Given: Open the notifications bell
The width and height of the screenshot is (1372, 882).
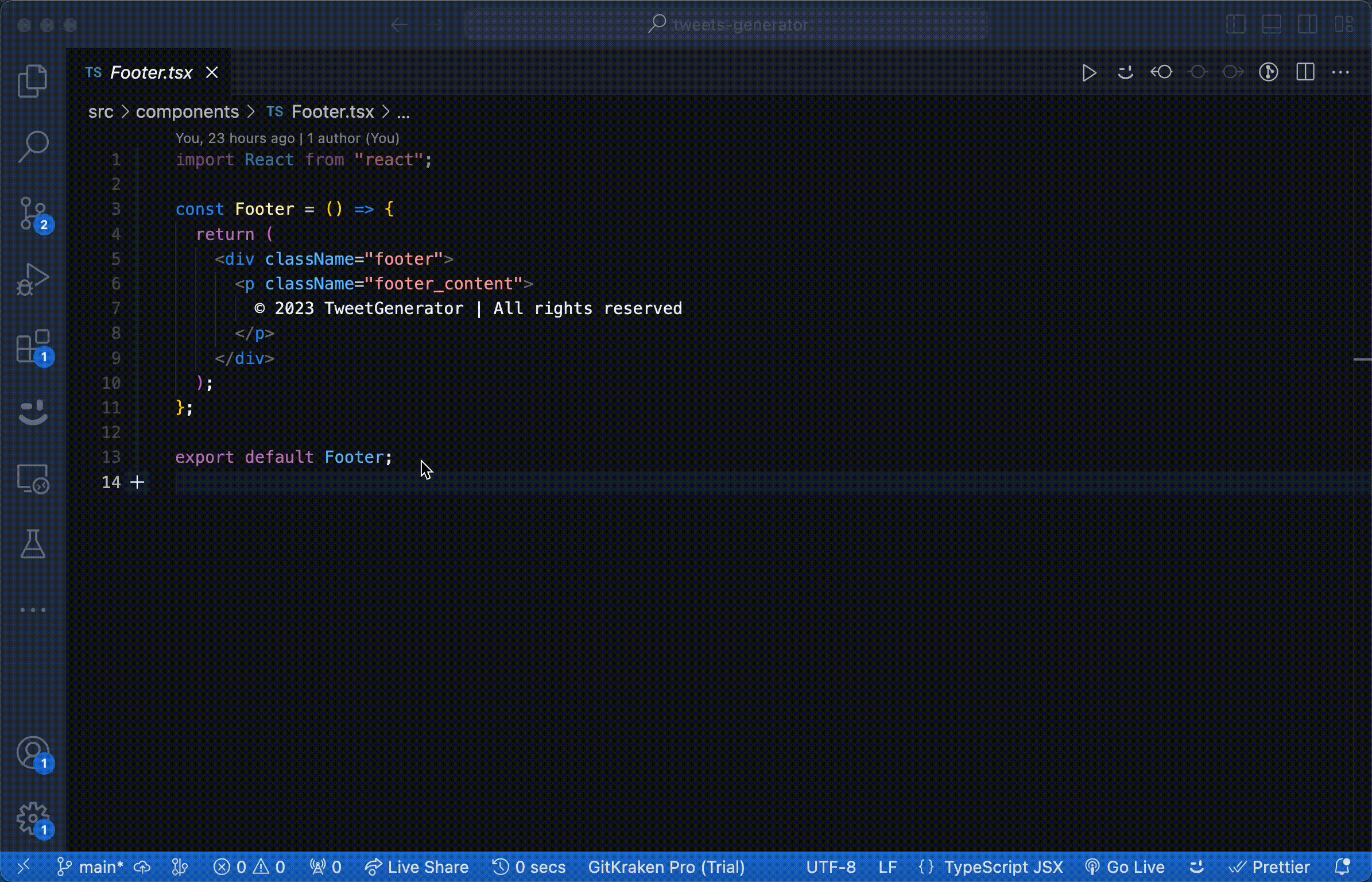Looking at the screenshot, I should tap(1343, 866).
